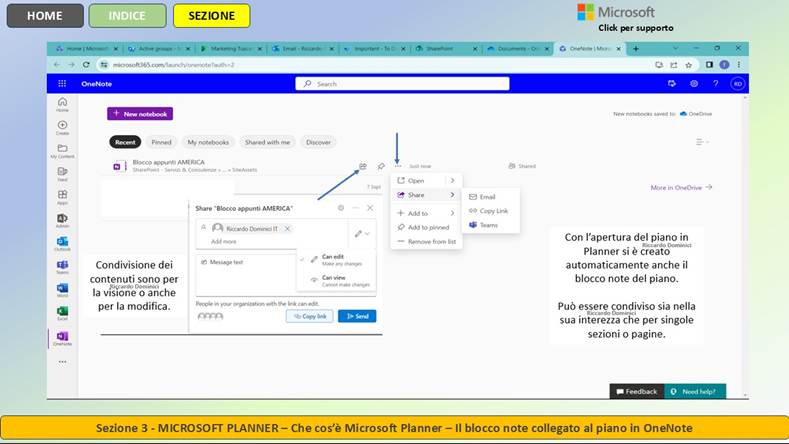This screenshot has height=444, width=789.
Task: Launch Excel from the sidebar
Action: point(62,314)
